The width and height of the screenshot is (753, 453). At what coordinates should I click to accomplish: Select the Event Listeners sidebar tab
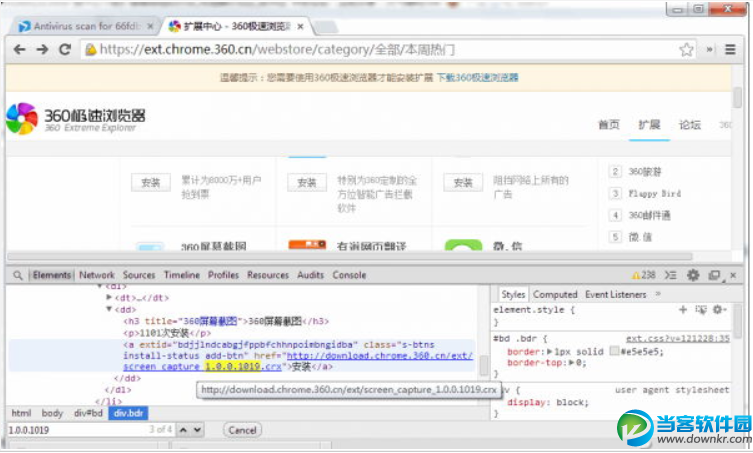616,294
